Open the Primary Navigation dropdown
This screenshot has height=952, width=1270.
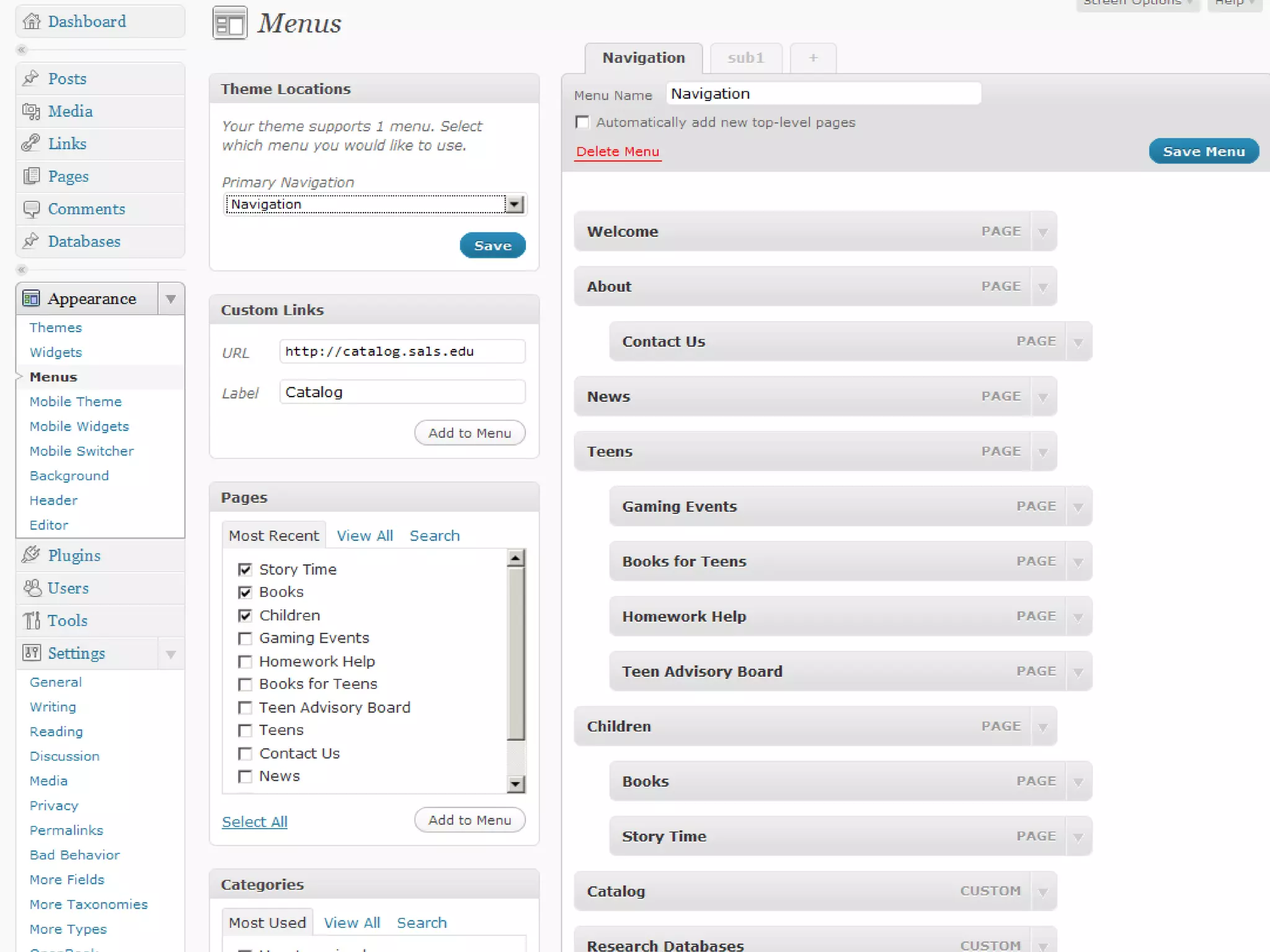514,205
